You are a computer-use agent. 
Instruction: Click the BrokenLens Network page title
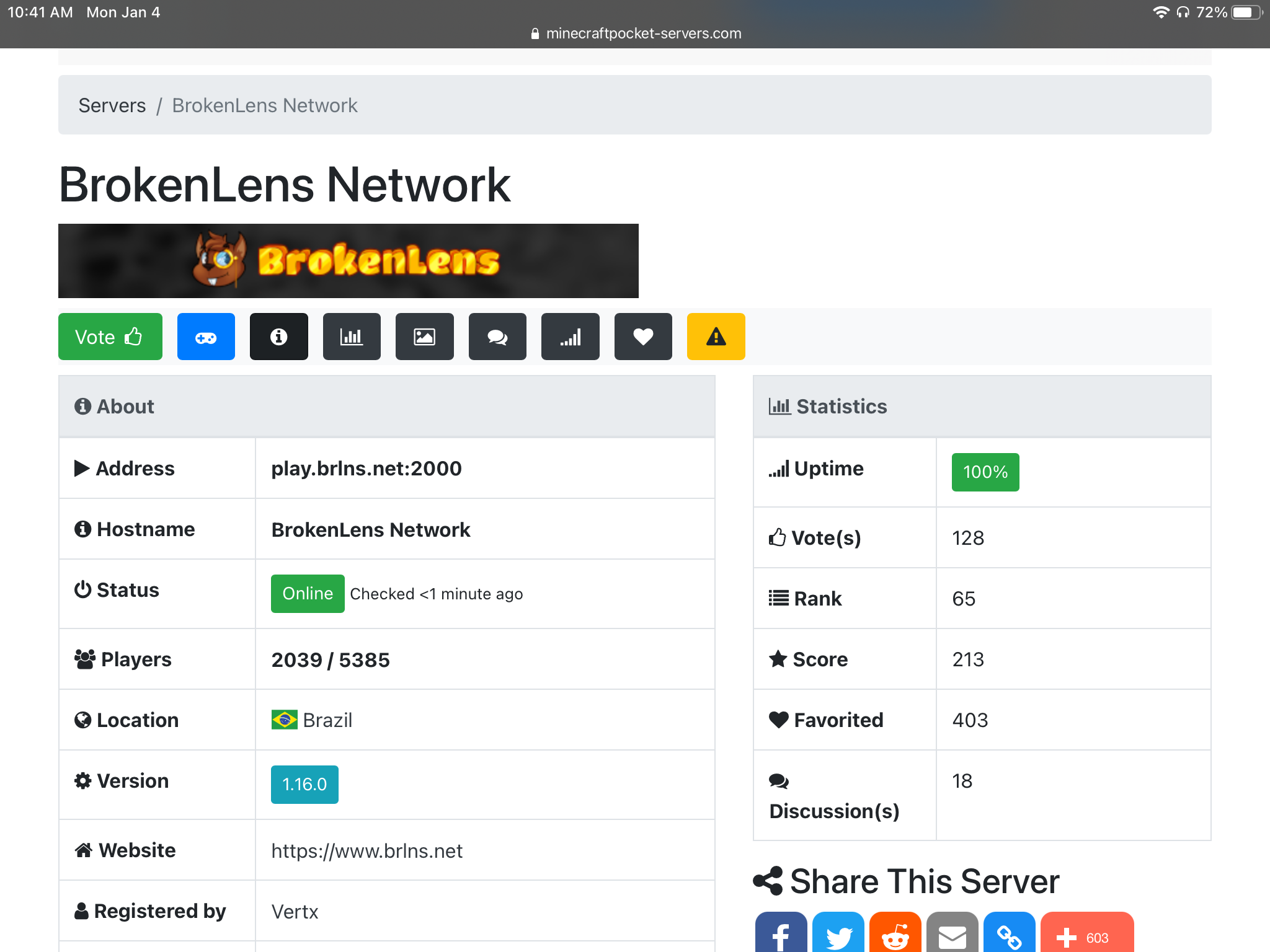(285, 185)
